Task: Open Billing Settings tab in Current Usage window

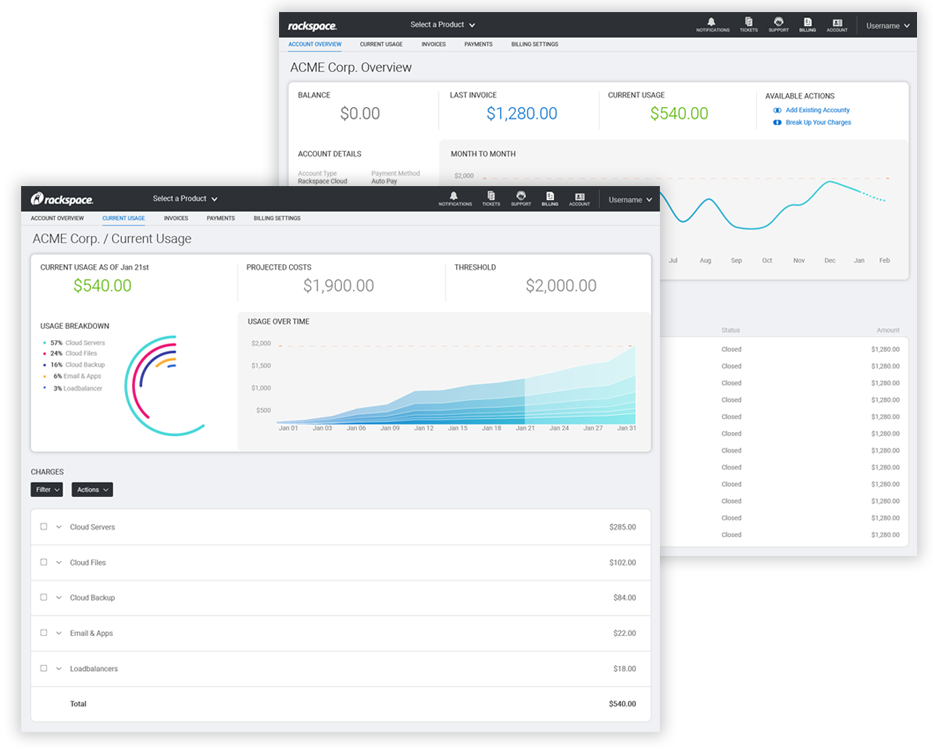Action: pyautogui.click(x=277, y=218)
